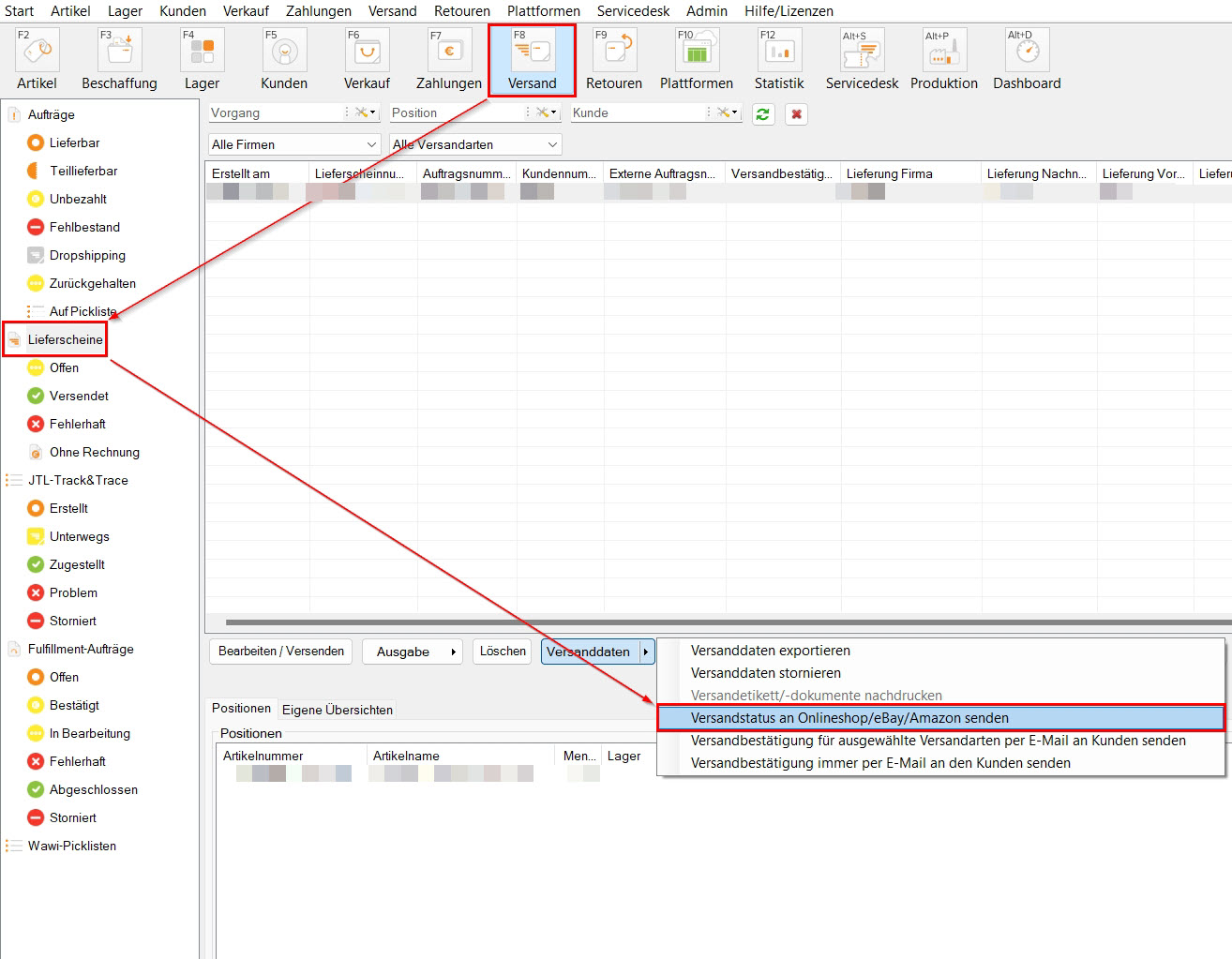Expand the Alle Versandarten dropdown
The height and width of the screenshot is (959, 1232).
[x=475, y=144]
